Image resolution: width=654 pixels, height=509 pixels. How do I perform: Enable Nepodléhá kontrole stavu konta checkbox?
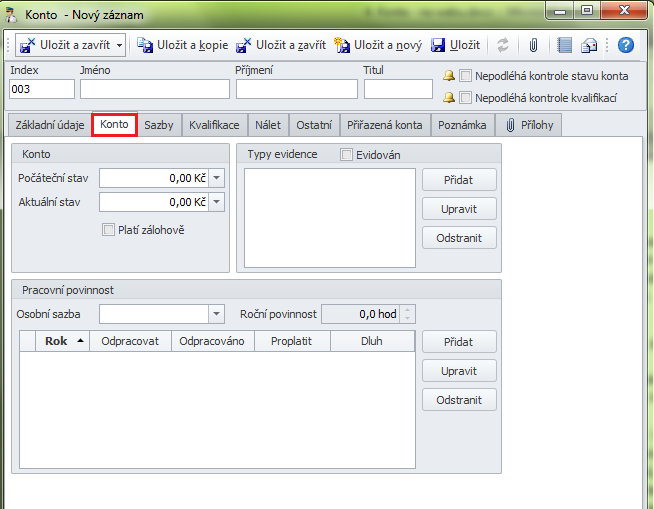(466, 76)
